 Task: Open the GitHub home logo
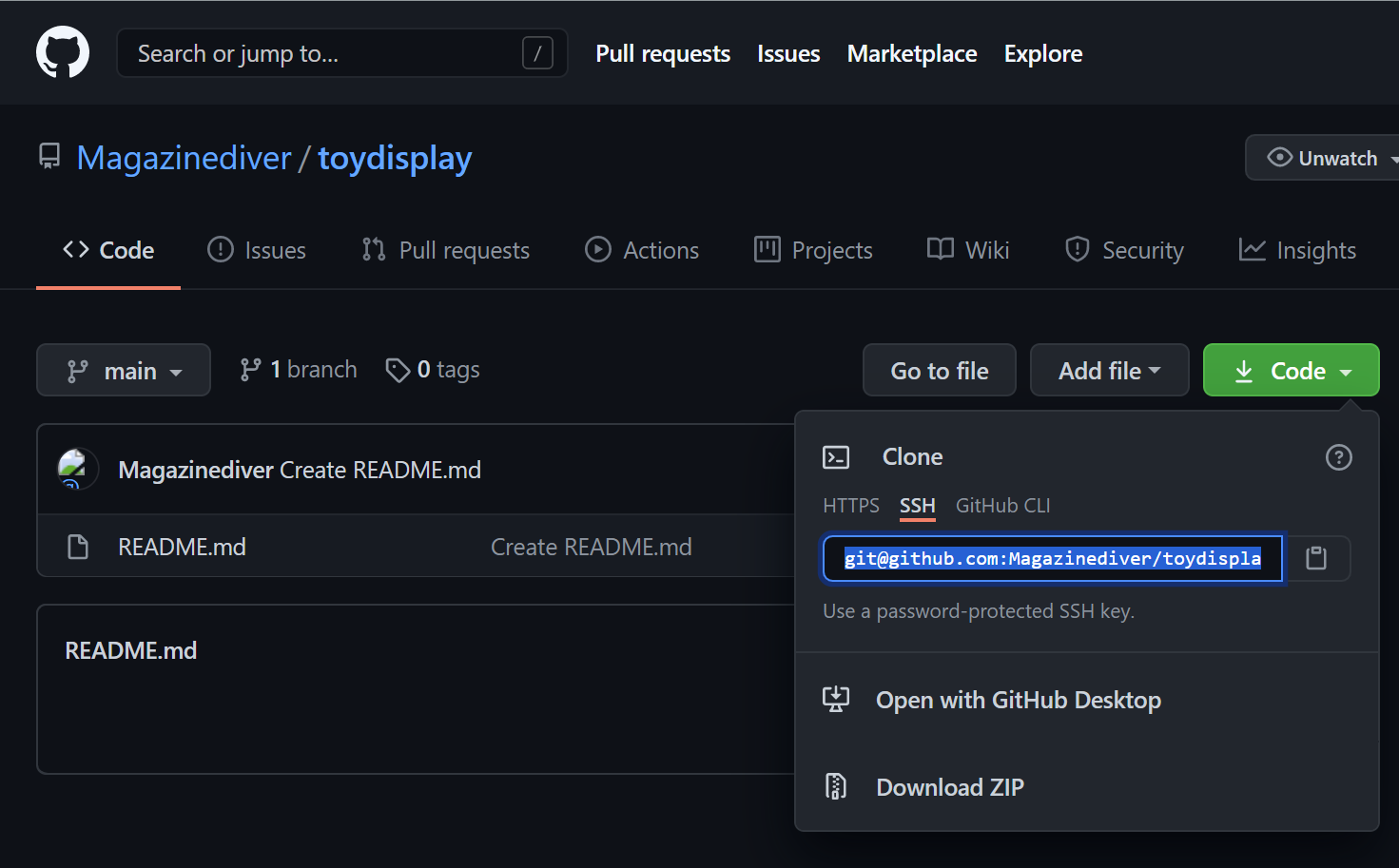tap(63, 52)
